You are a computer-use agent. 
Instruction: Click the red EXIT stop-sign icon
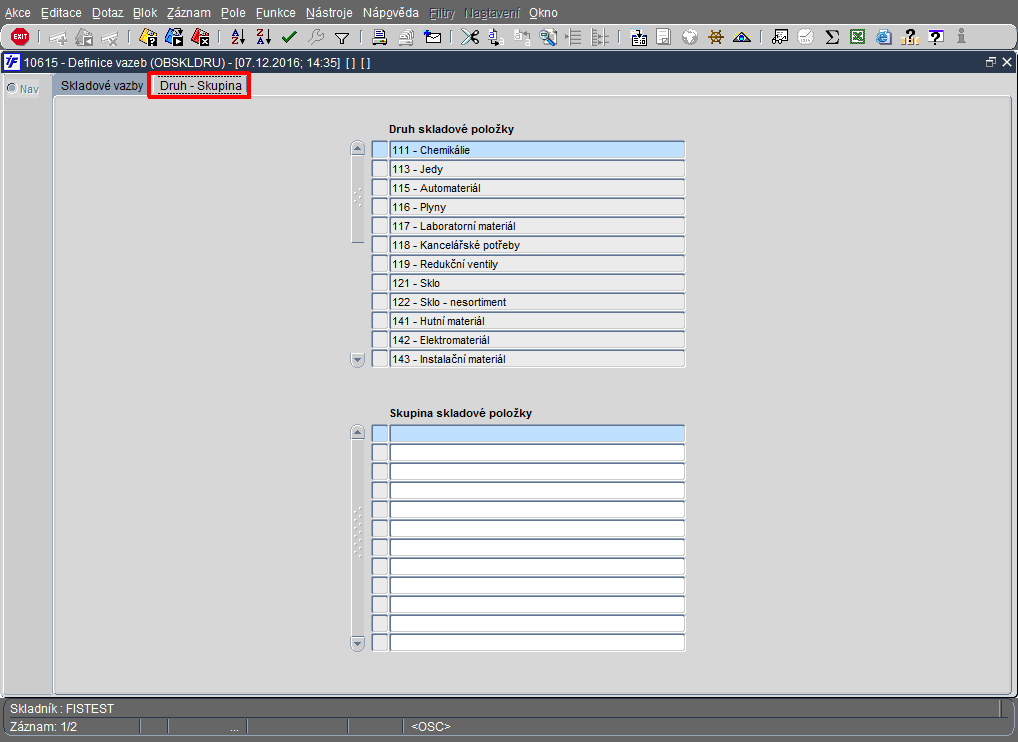(20, 37)
